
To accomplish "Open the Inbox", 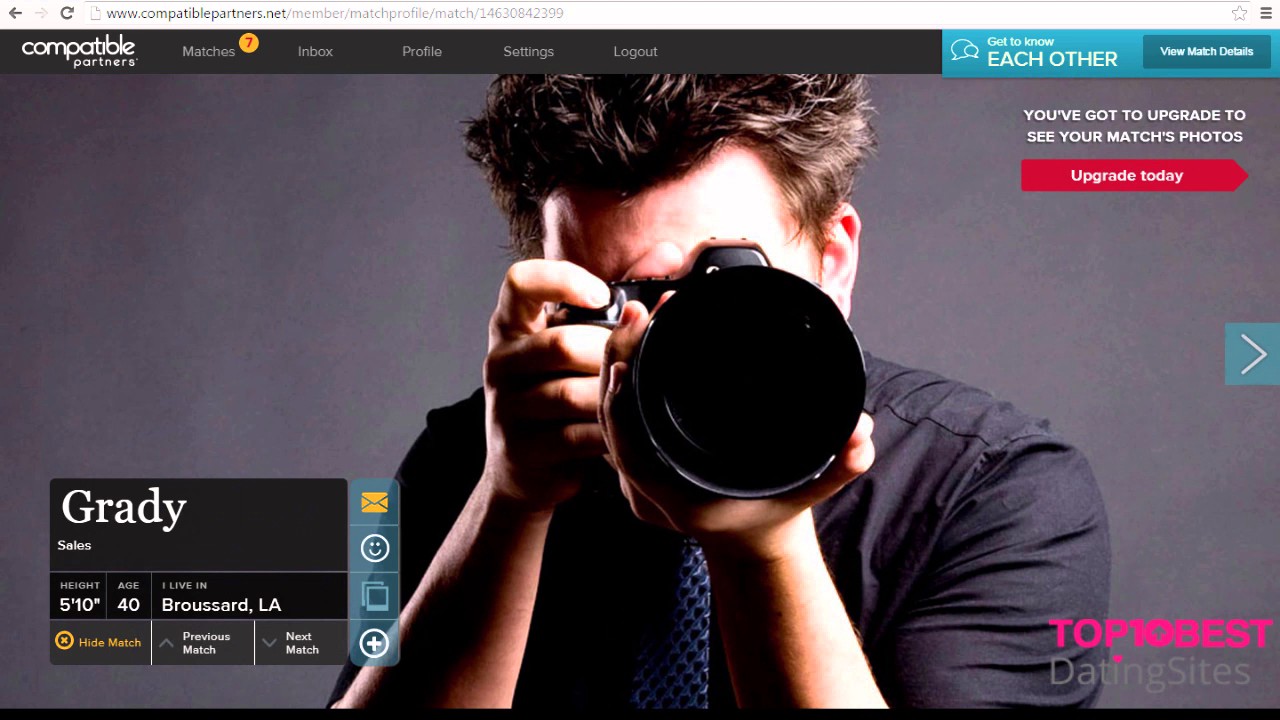I will [x=315, y=52].
